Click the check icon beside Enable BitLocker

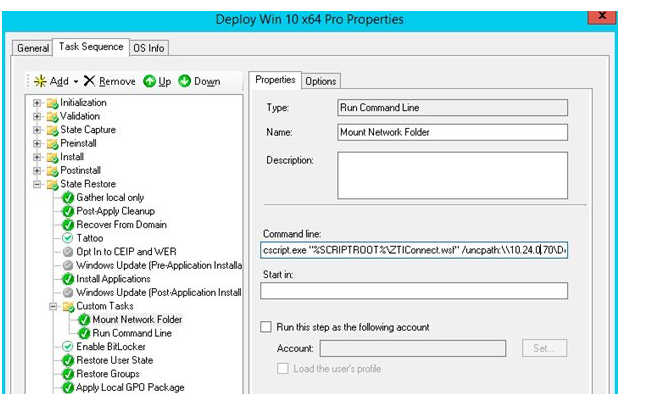coord(68,347)
